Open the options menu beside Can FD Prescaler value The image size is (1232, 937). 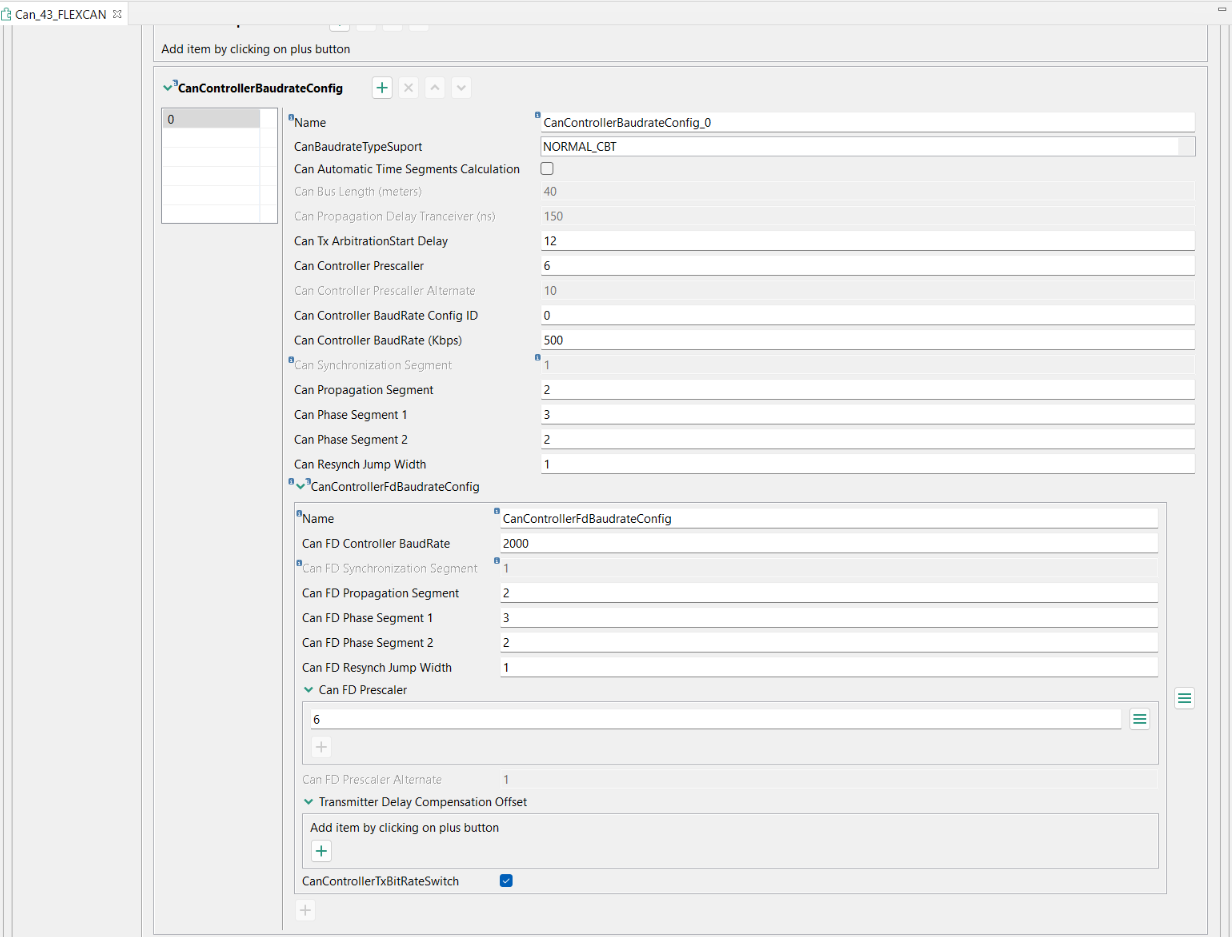pos(1139,718)
